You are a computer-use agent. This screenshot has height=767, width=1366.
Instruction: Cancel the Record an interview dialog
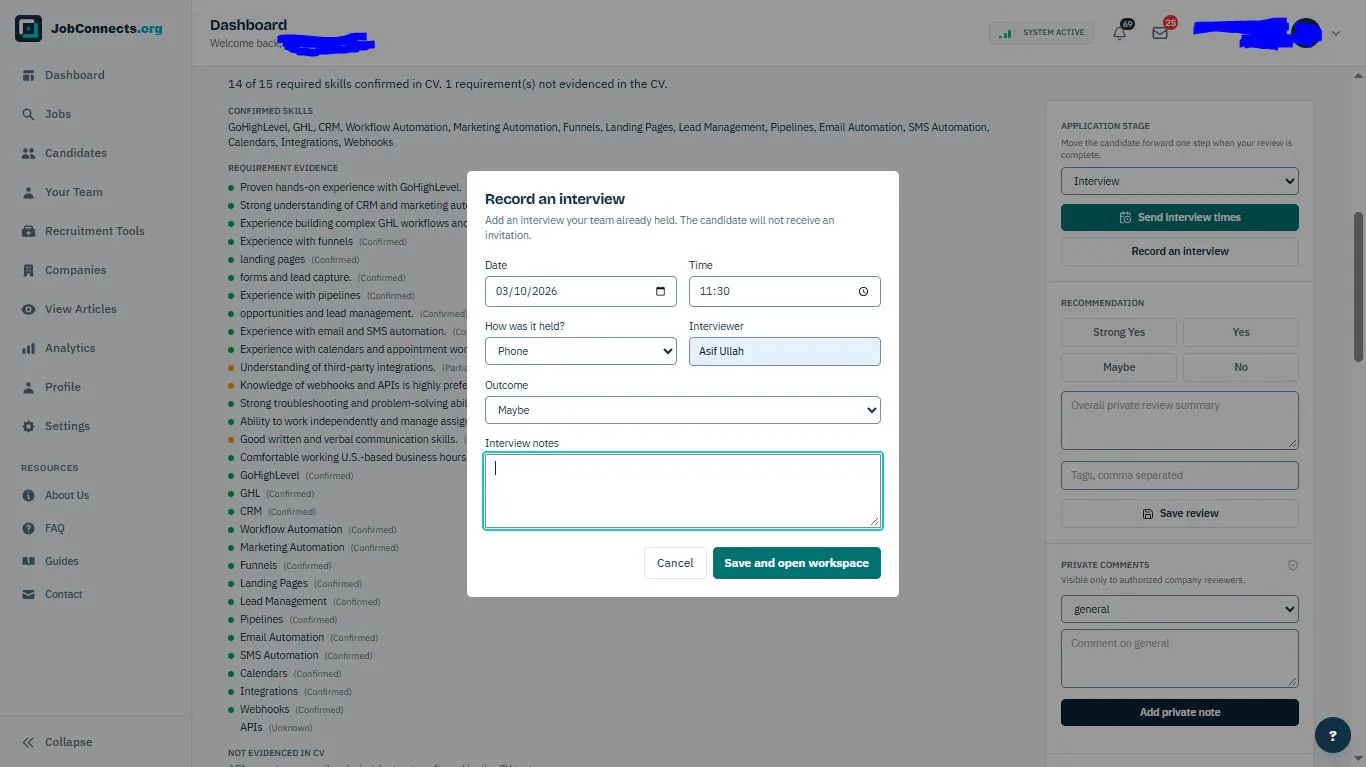[675, 563]
